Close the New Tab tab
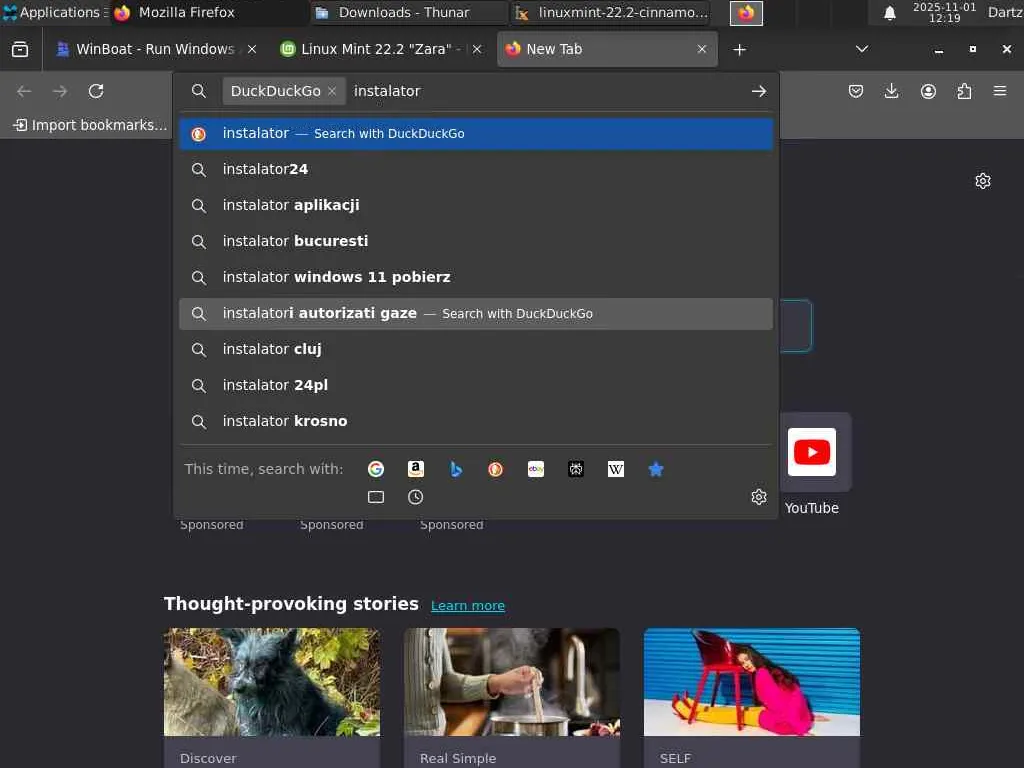Viewport: 1024px width, 768px height. [702, 49]
